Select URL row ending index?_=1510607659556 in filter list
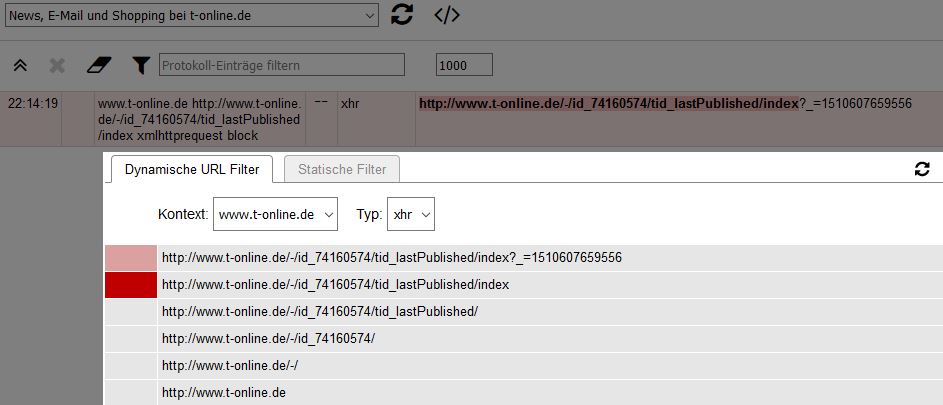943x405 pixels. [x=550, y=258]
